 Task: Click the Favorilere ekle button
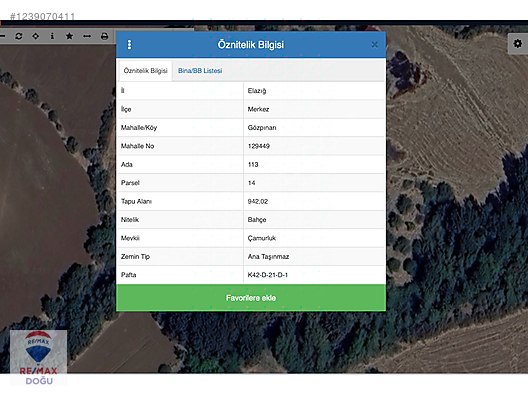251,298
